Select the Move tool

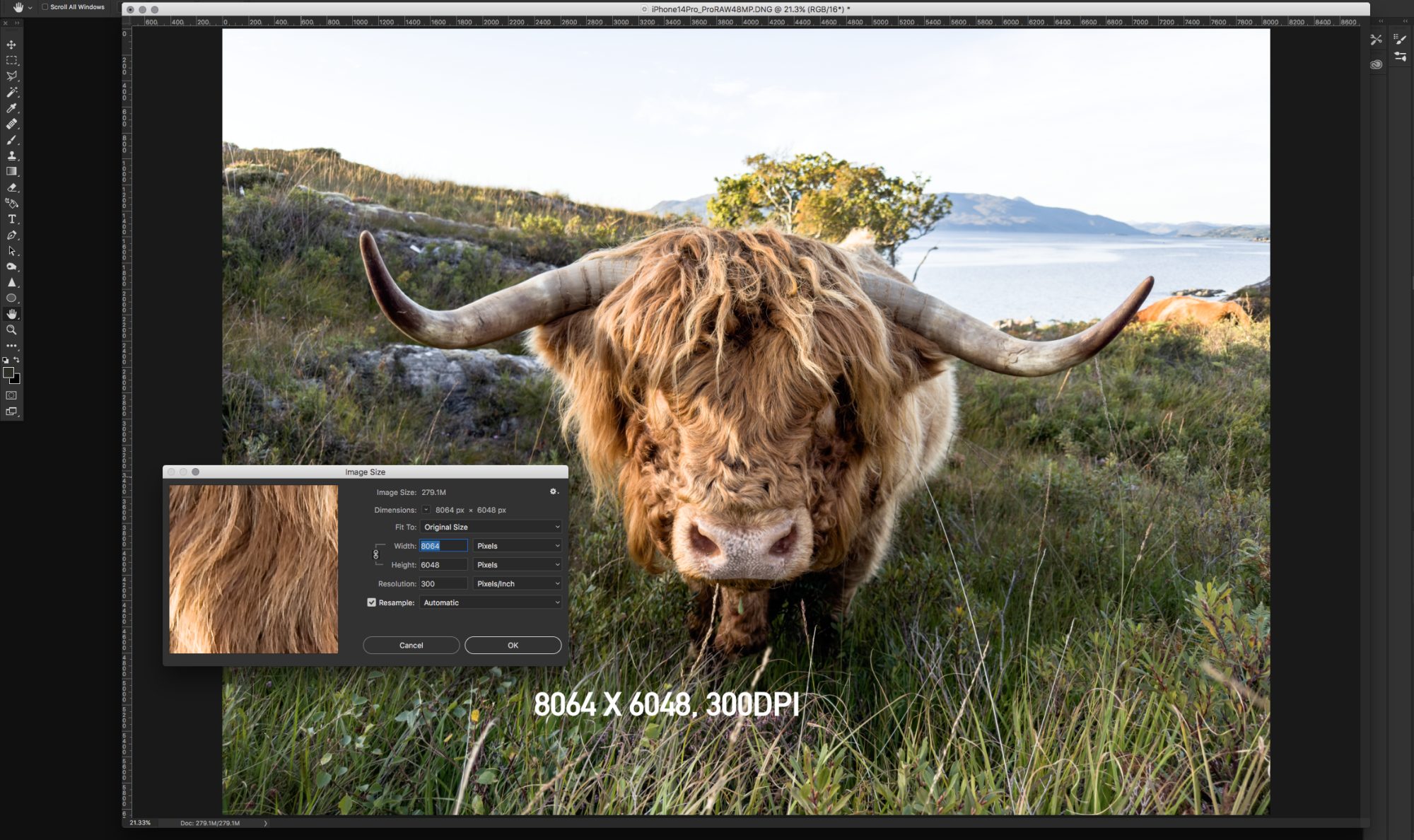pos(11,45)
